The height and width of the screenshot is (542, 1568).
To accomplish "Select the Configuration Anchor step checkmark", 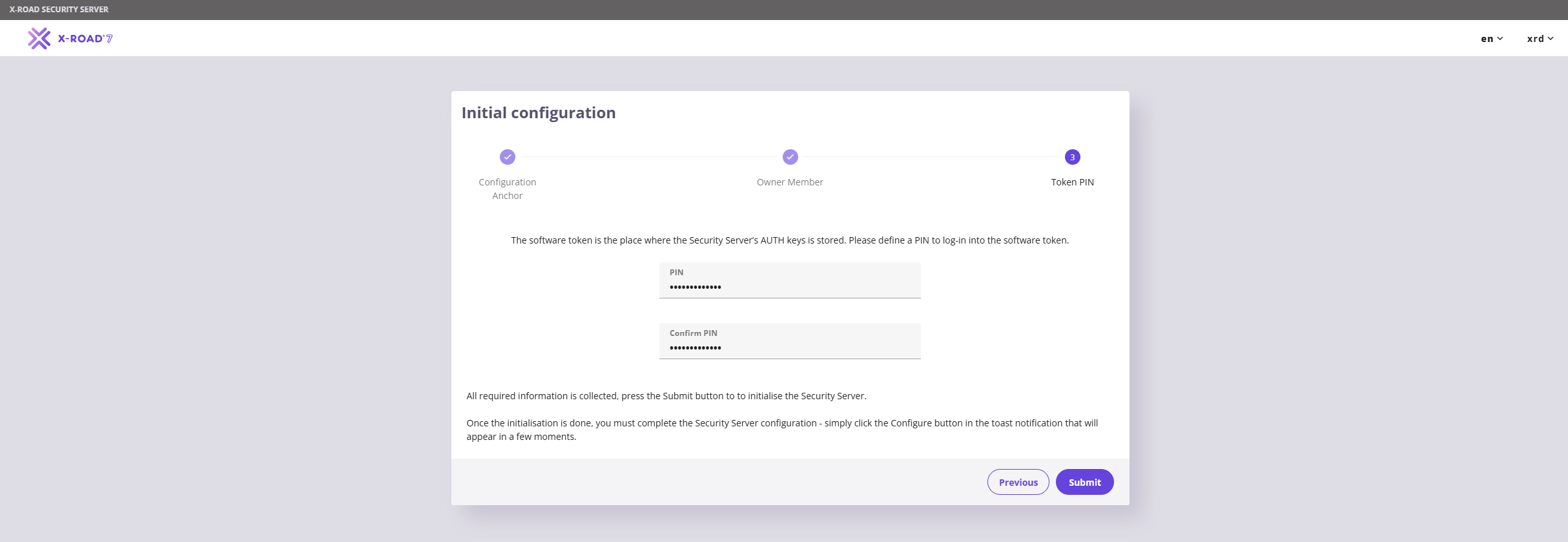I will (508, 157).
